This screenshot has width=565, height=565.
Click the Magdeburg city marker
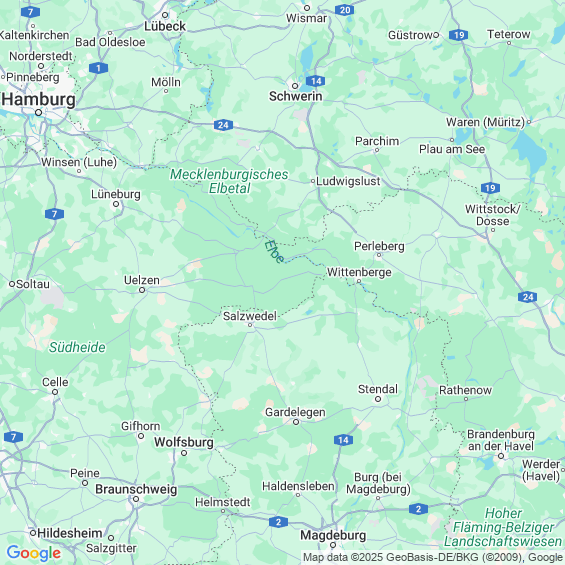coord(333,545)
